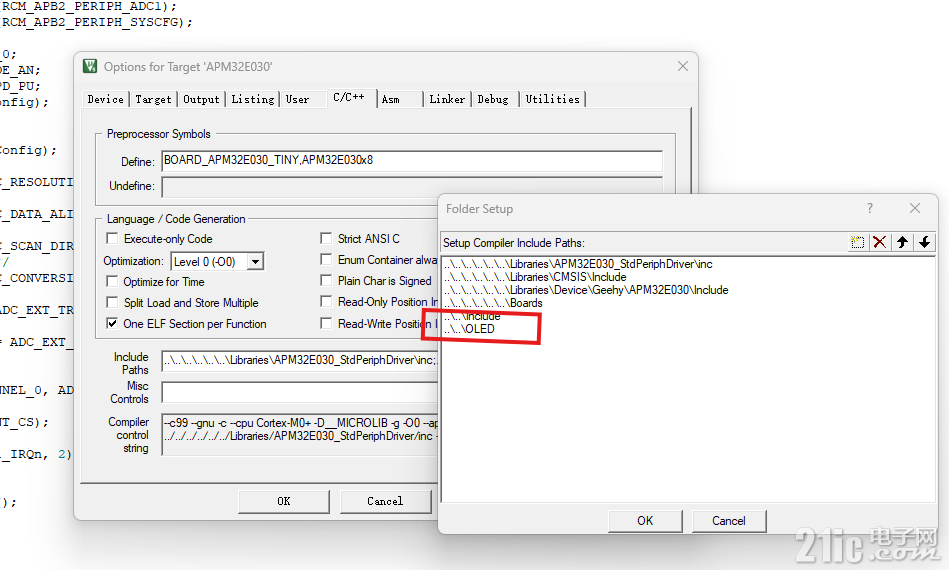Image resolution: width=949 pixels, height=570 pixels.
Task: Close the Folder Setup dialog
Action: [915, 208]
